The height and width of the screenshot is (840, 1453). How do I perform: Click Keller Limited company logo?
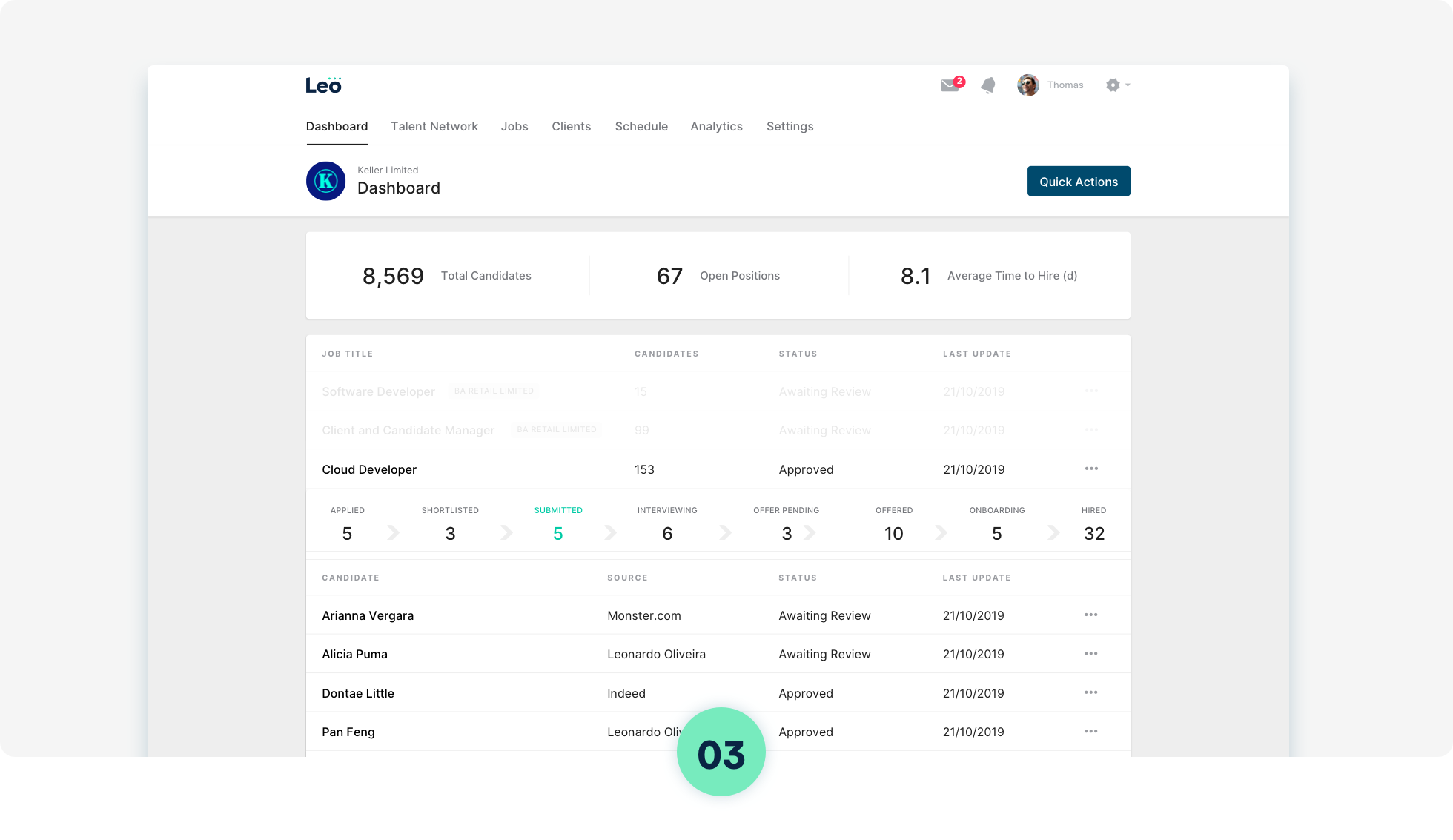click(325, 181)
